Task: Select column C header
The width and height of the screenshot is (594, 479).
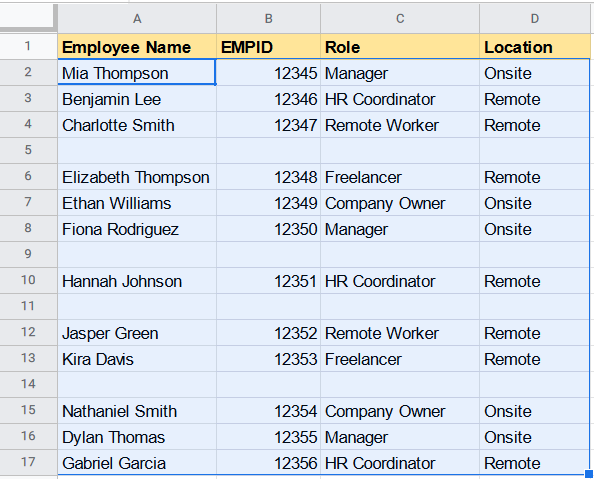Action: 400,18
